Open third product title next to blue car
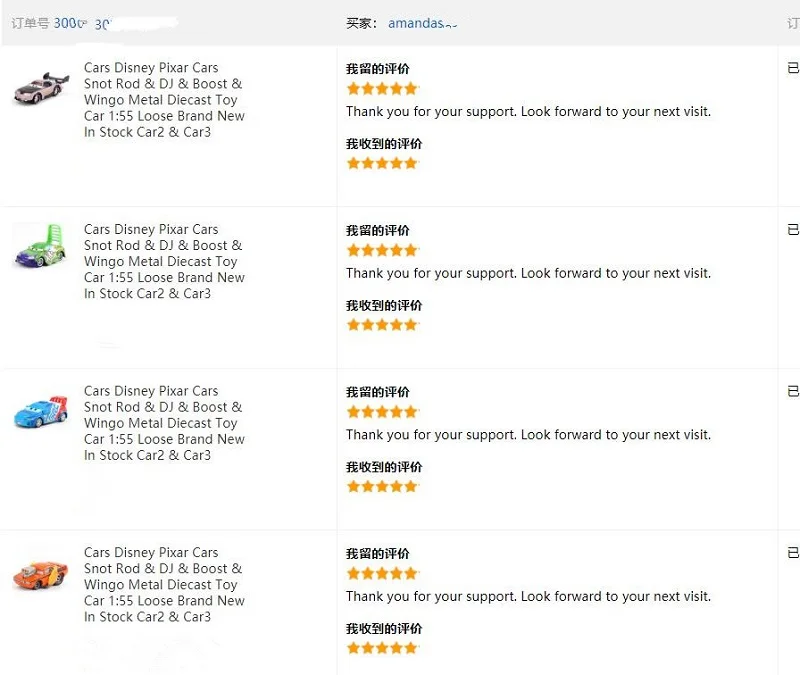The height and width of the screenshot is (675, 800). pyautogui.click(x=164, y=423)
